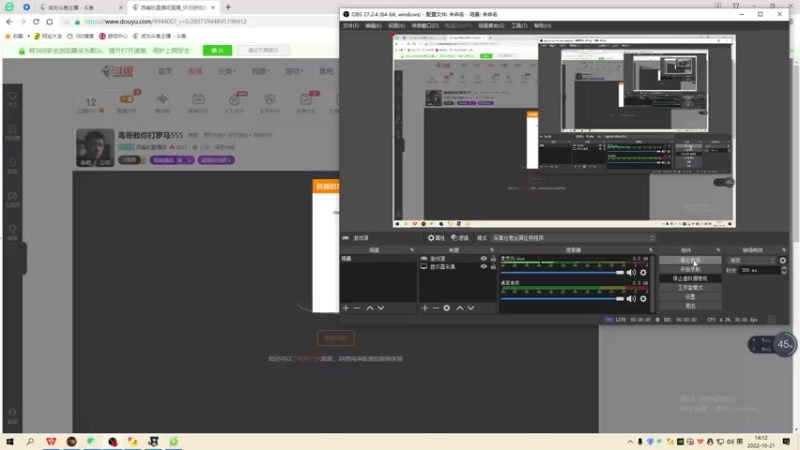Click the start recording button in OBS
Image resolution: width=800 pixels, height=450 pixels.
690,269
